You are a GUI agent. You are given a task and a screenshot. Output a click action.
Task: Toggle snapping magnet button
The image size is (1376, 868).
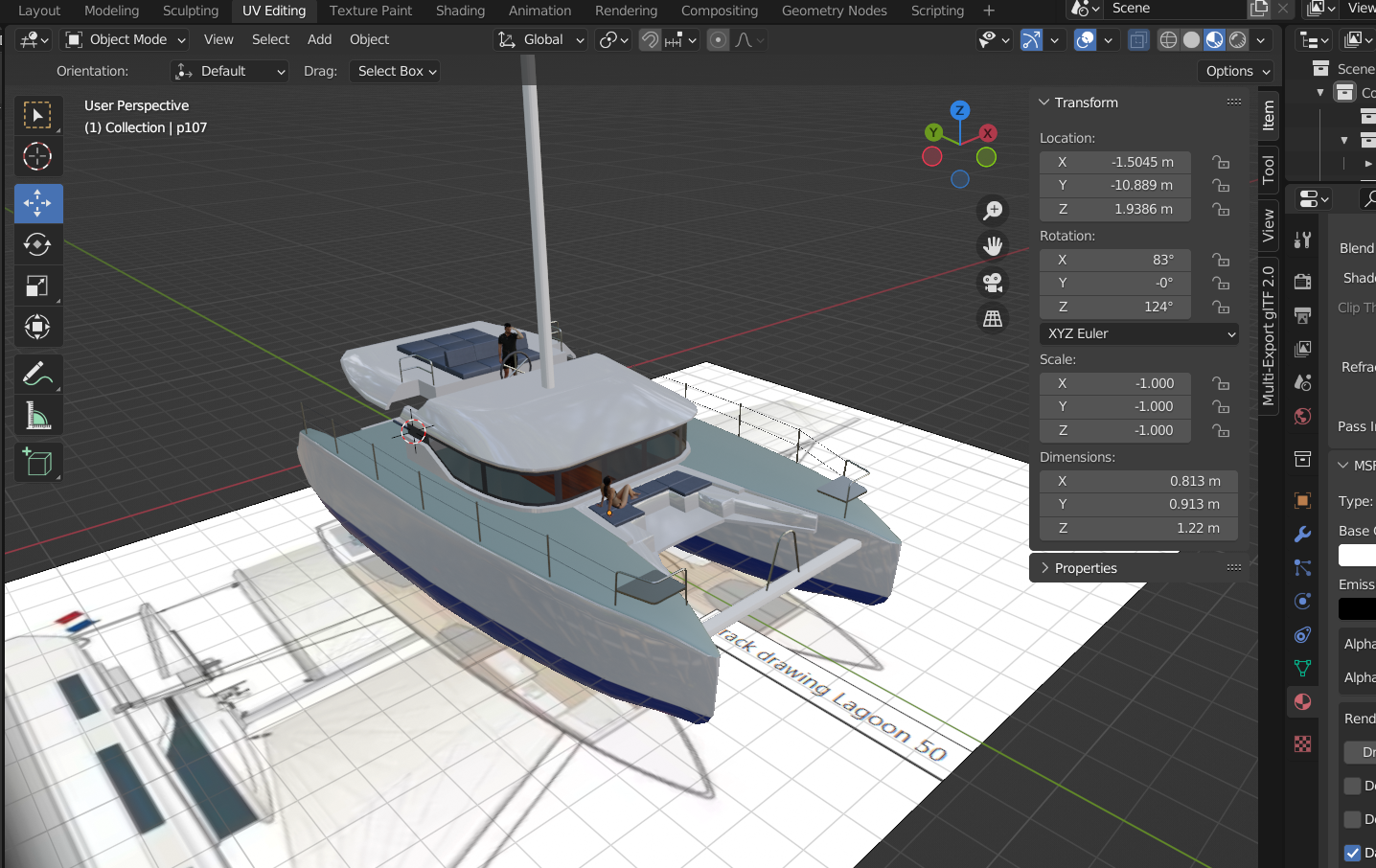click(x=650, y=40)
